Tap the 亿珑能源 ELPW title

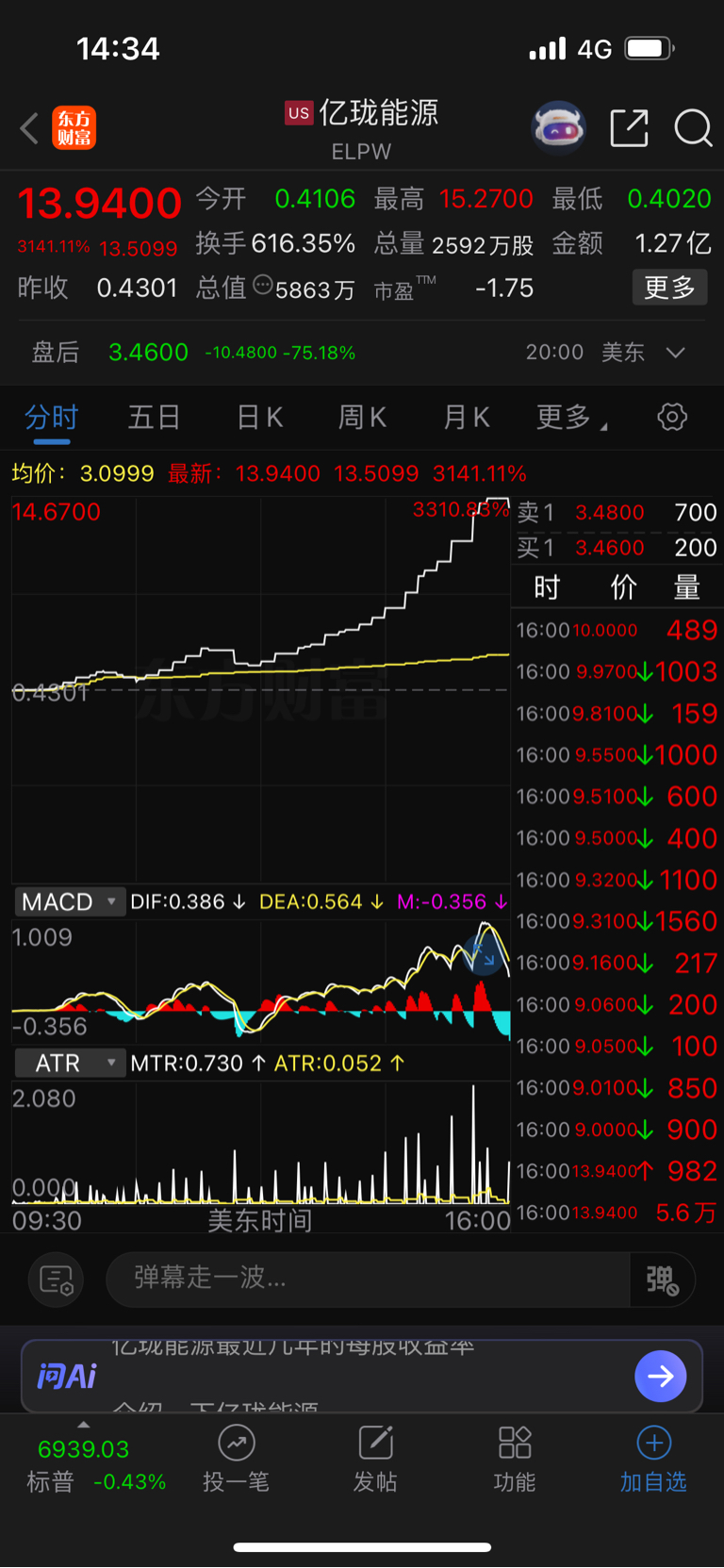[x=362, y=128]
